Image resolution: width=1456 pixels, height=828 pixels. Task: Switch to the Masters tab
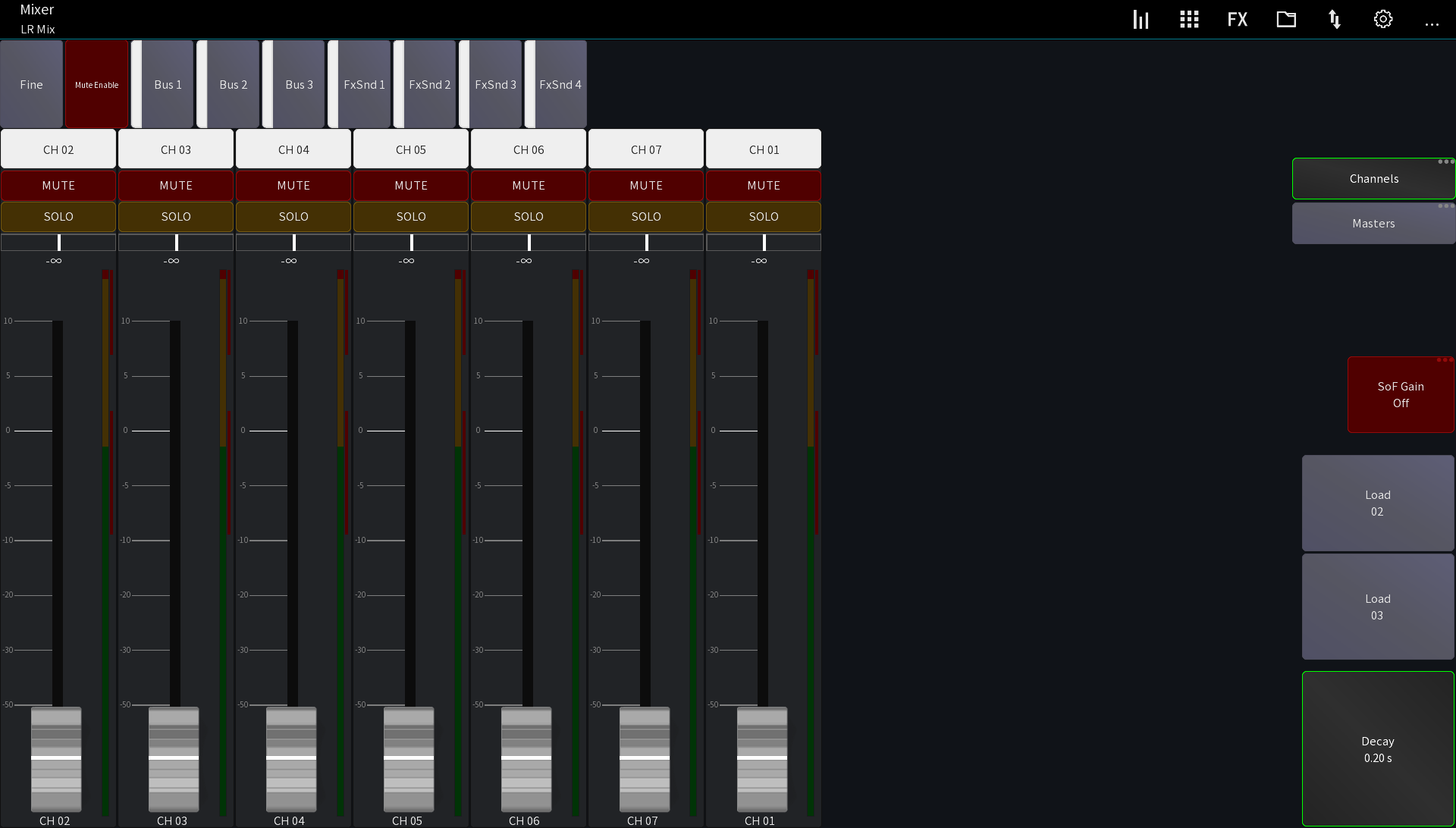tap(1373, 223)
